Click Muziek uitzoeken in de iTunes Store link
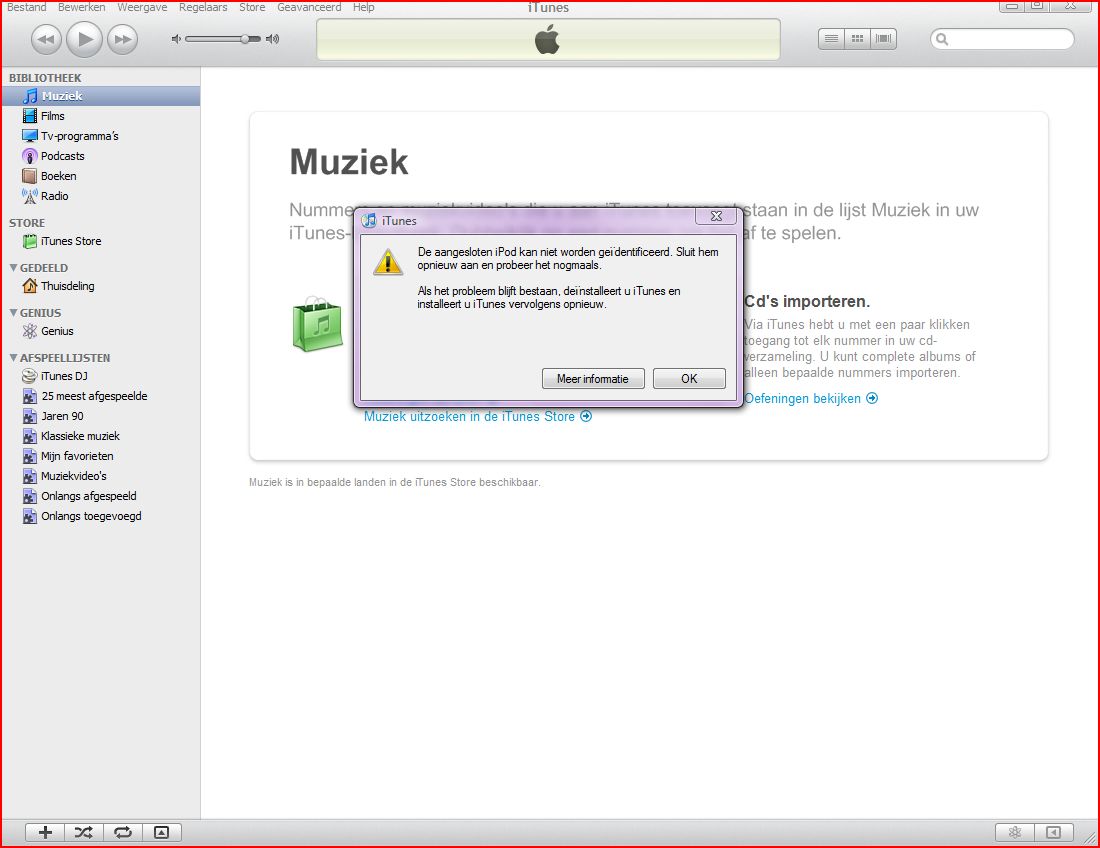 (x=478, y=417)
